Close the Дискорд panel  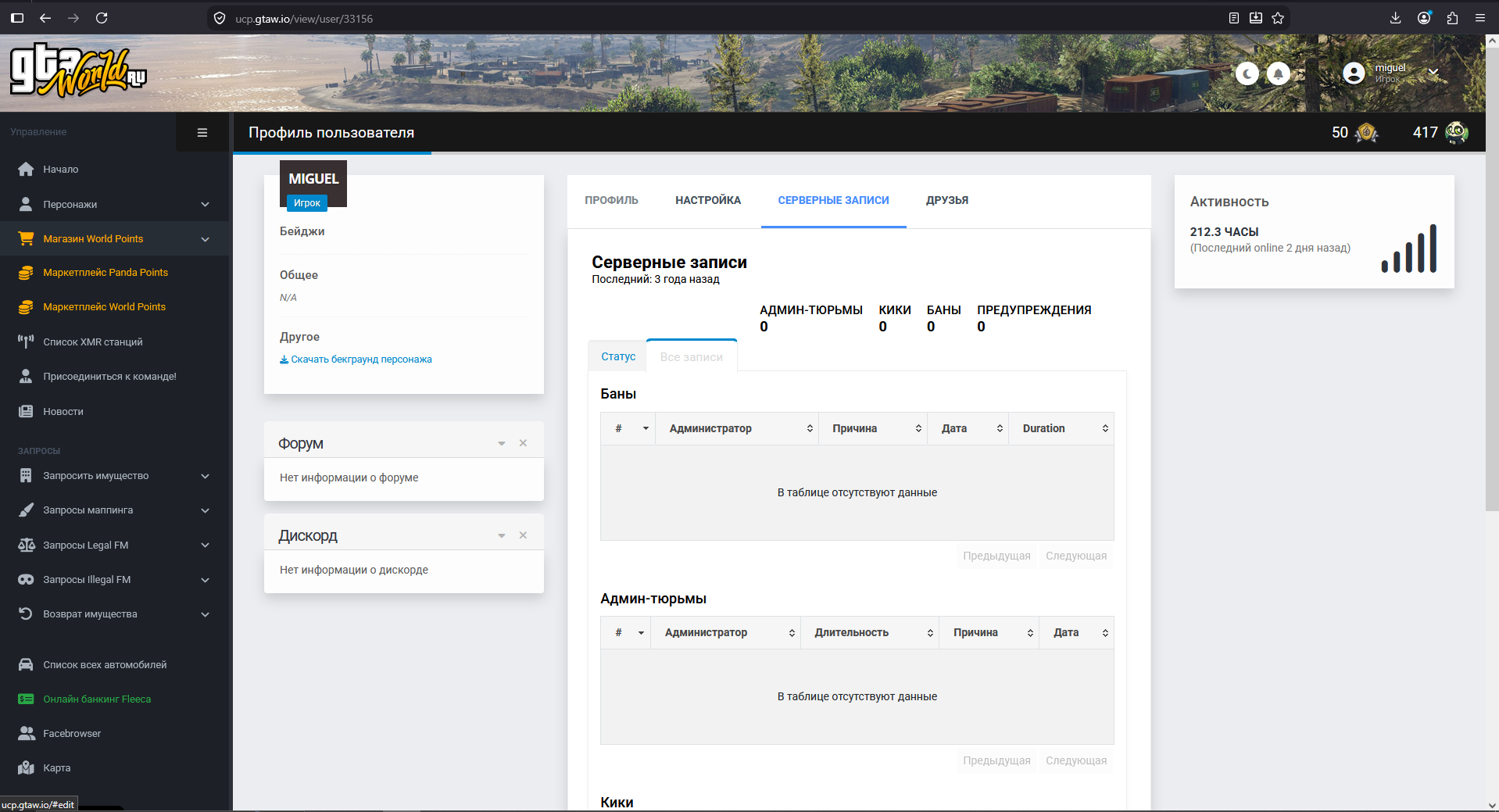point(523,535)
